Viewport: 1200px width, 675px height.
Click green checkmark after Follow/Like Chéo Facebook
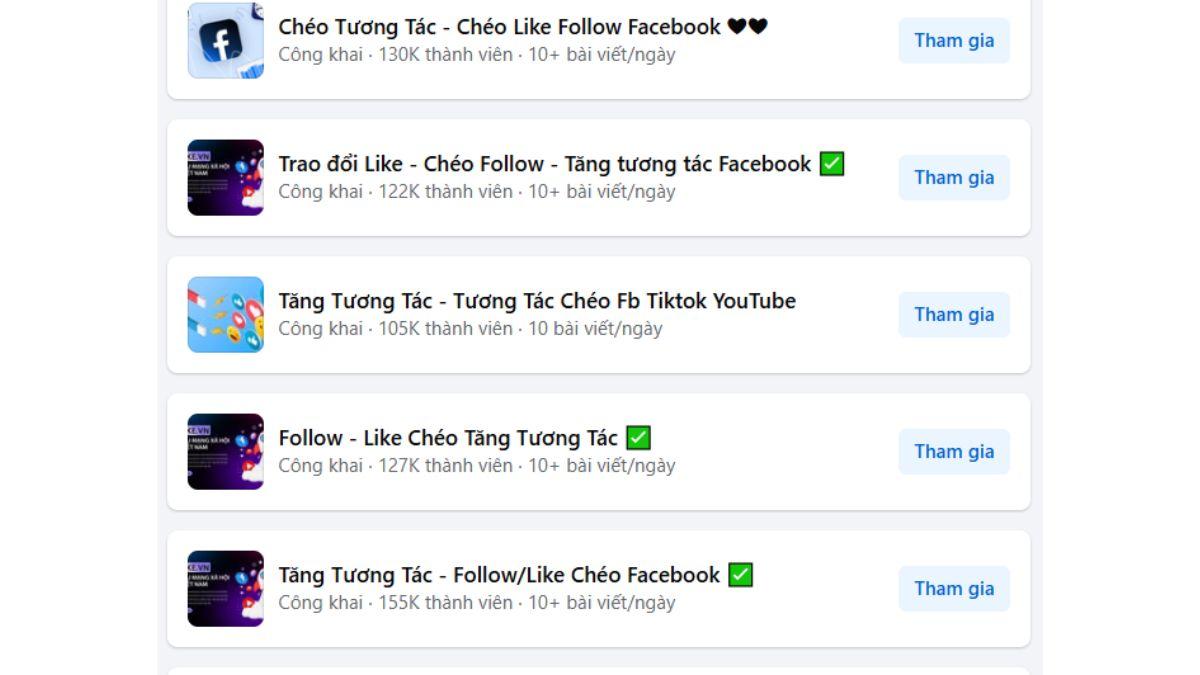740,575
